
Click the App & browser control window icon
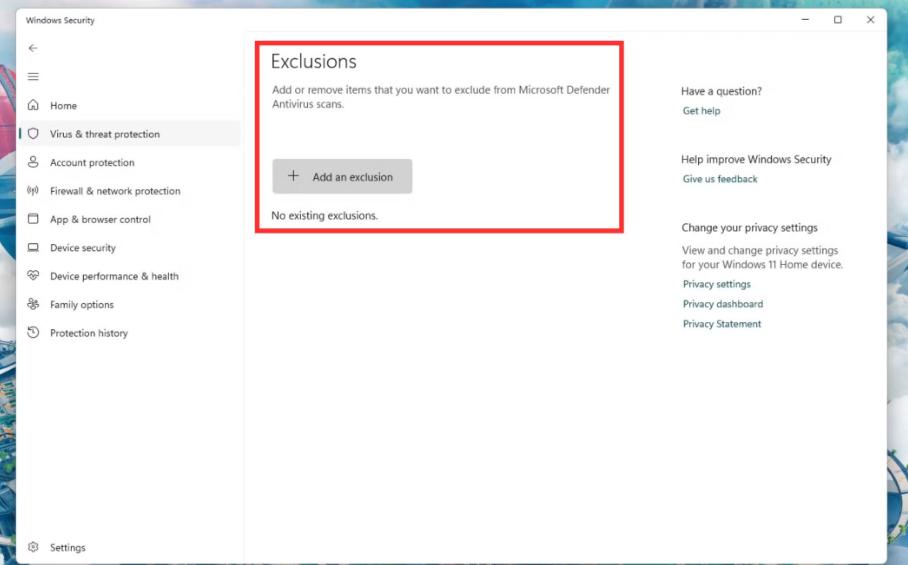click(33, 219)
